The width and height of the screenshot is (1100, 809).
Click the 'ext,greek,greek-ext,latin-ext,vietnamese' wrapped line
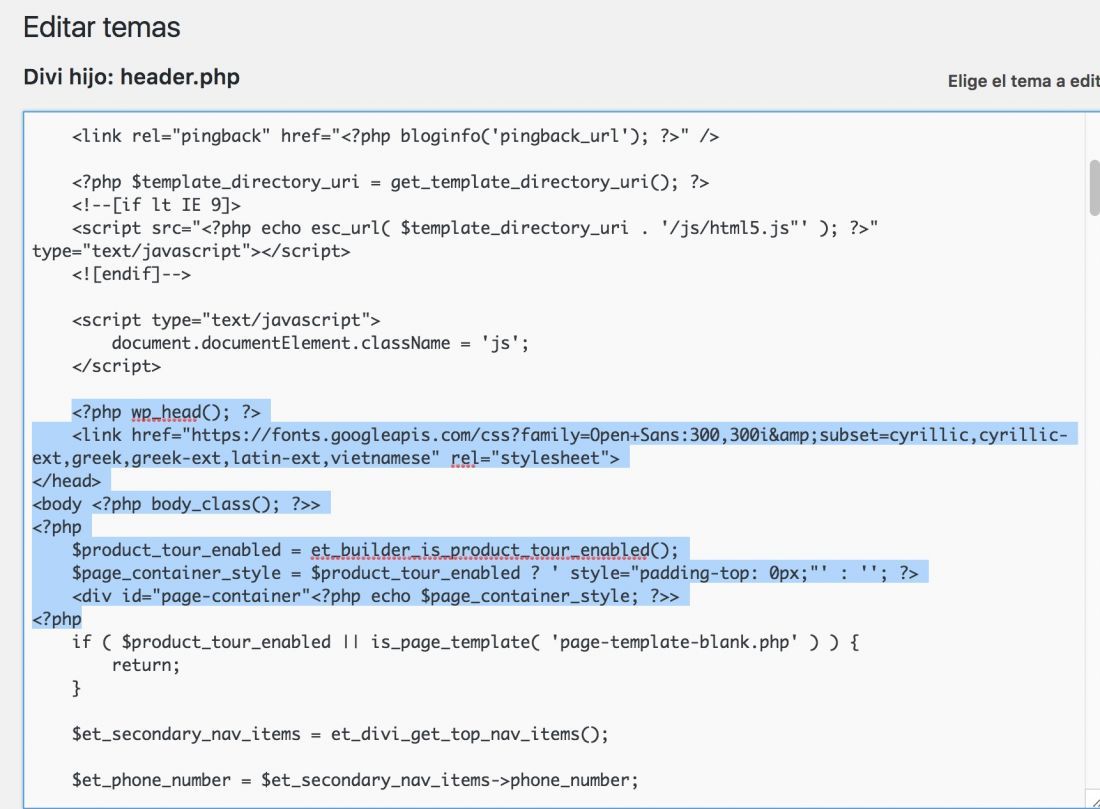pos(326,458)
